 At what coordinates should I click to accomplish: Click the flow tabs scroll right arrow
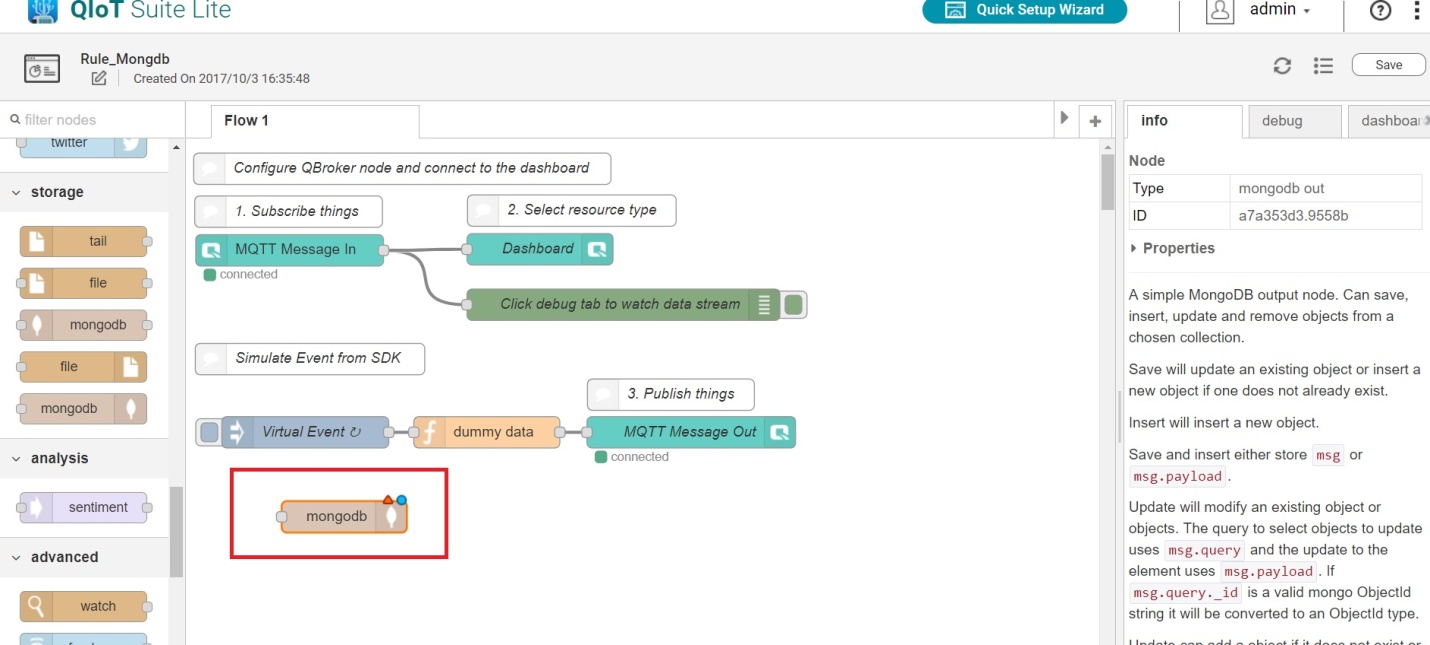[x=1064, y=119]
